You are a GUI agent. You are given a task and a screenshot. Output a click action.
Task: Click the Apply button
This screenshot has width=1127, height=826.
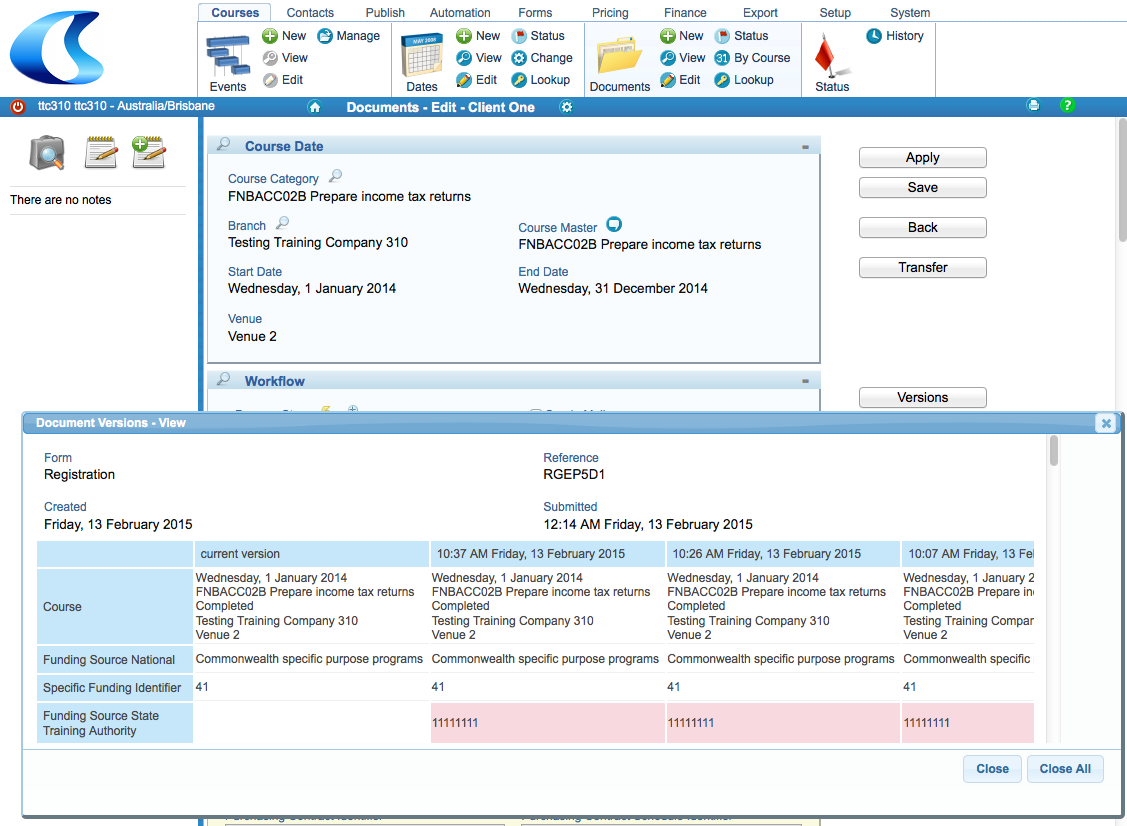coord(922,157)
